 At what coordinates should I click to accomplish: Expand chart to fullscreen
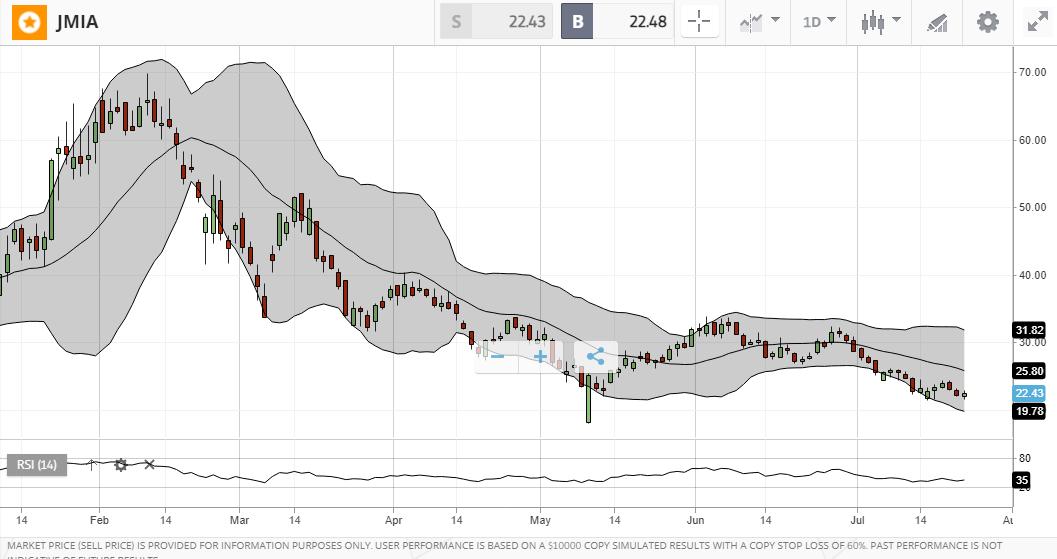(1036, 22)
